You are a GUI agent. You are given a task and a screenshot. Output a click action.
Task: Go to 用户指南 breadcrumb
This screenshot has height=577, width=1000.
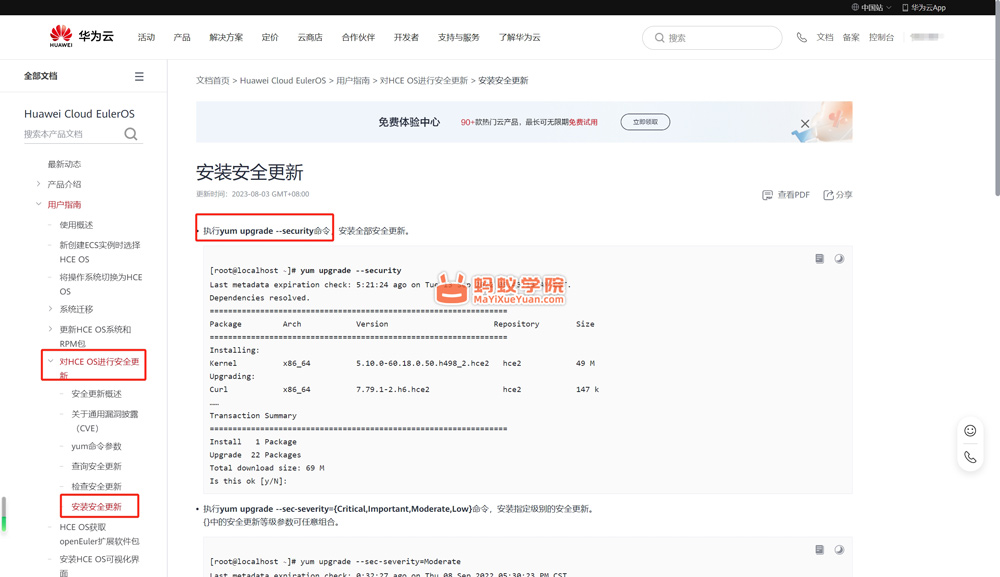(x=353, y=80)
